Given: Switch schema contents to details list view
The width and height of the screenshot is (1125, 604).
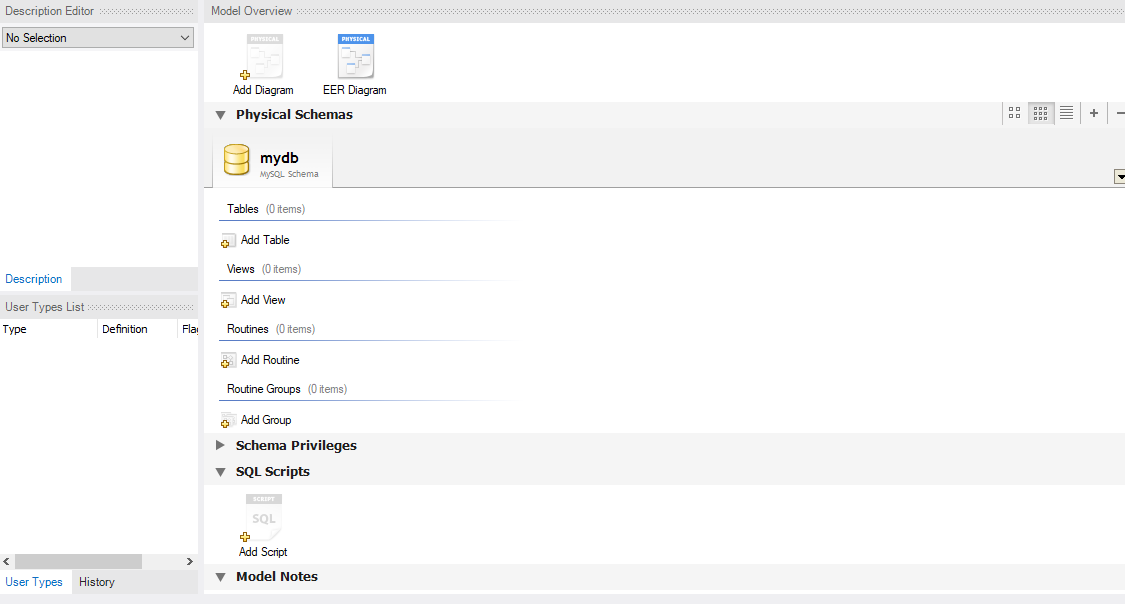Looking at the screenshot, I should click(1066, 113).
